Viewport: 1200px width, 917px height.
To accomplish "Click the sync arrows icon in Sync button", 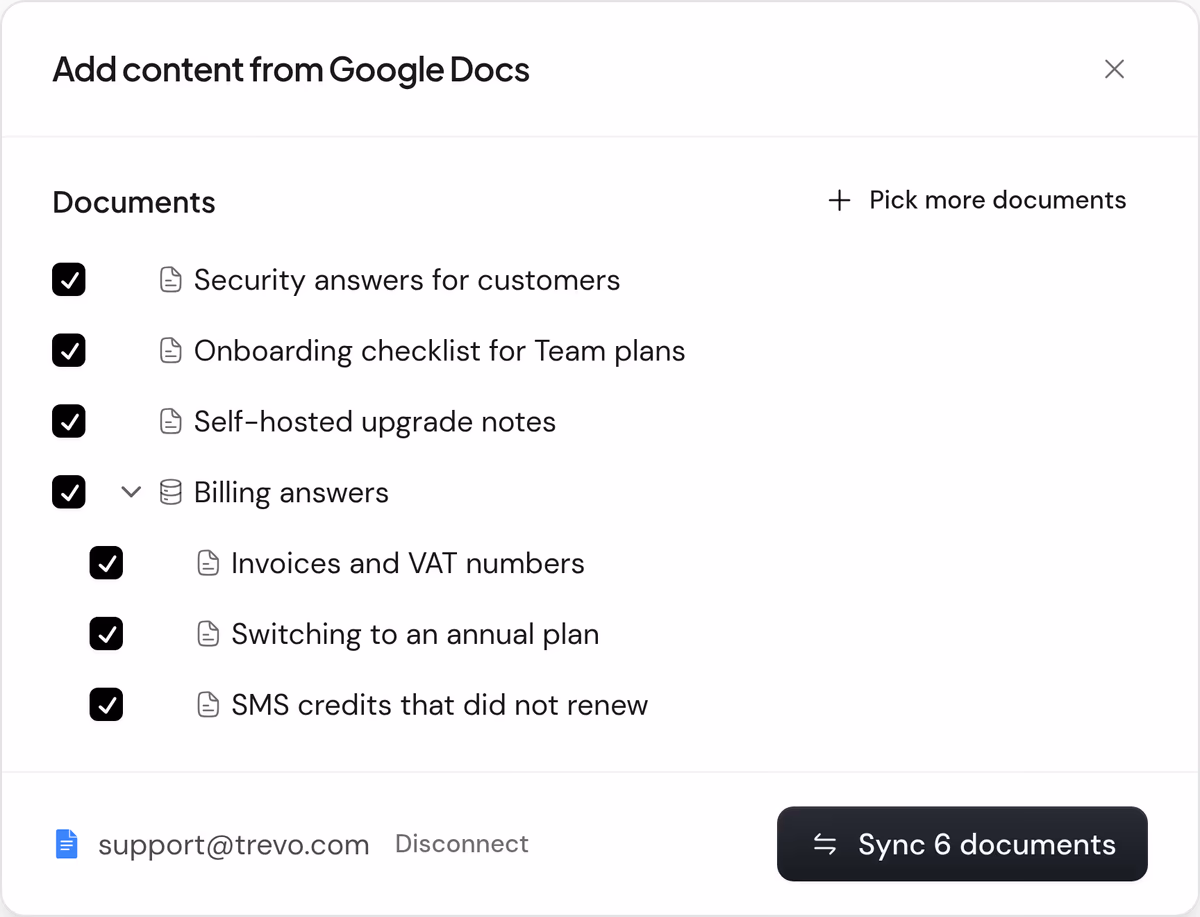I will click(x=825, y=844).
